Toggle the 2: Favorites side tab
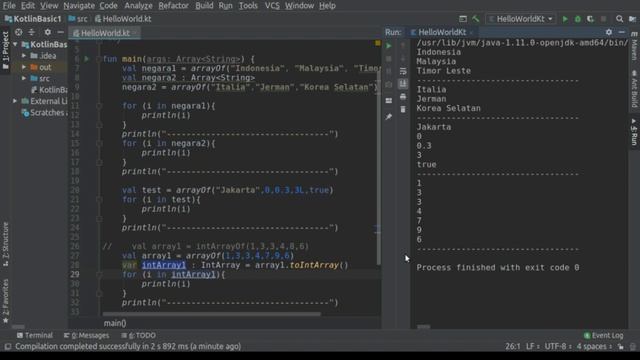This screenshot has width=640, height=360. (x=5, y=301)
